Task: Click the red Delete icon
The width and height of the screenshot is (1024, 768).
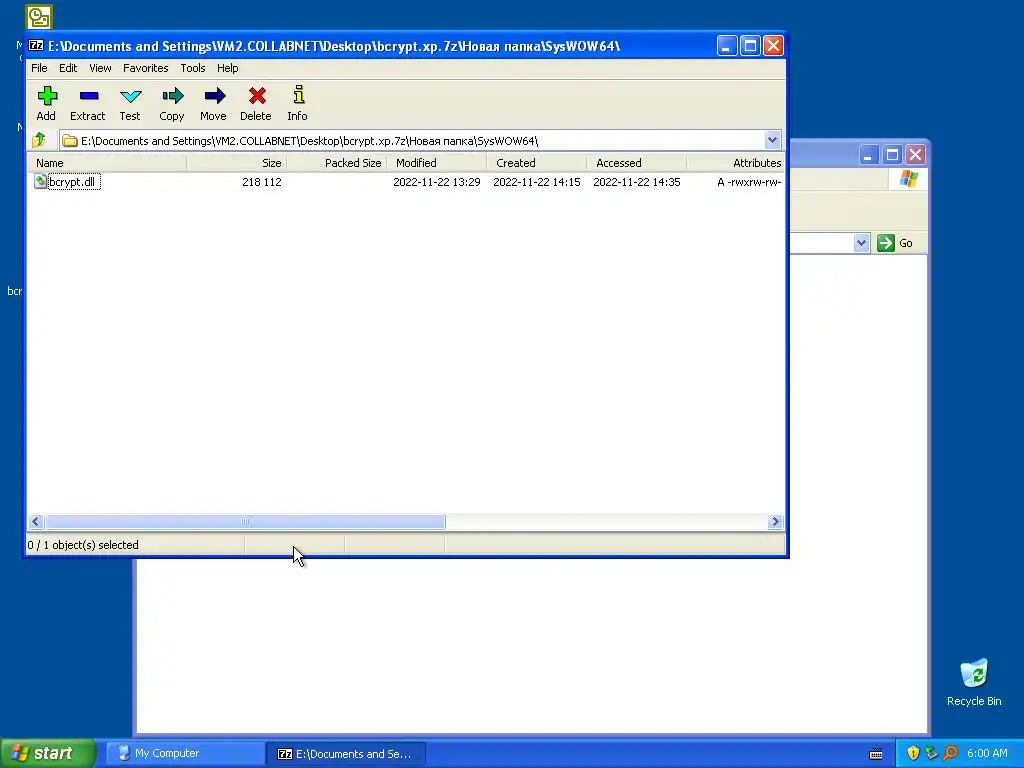Action: coord(257,96)
